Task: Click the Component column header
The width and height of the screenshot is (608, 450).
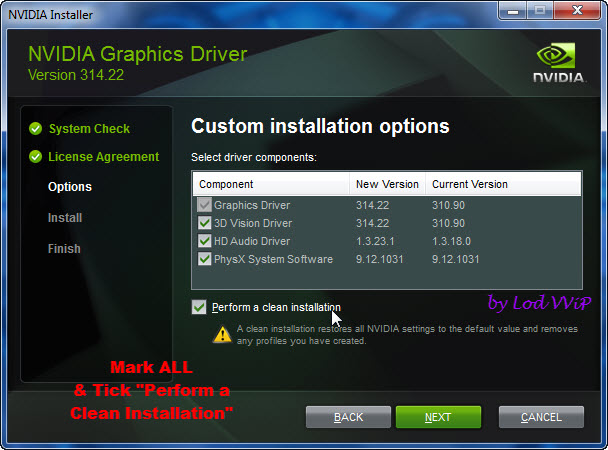Action: pos(271,184)
